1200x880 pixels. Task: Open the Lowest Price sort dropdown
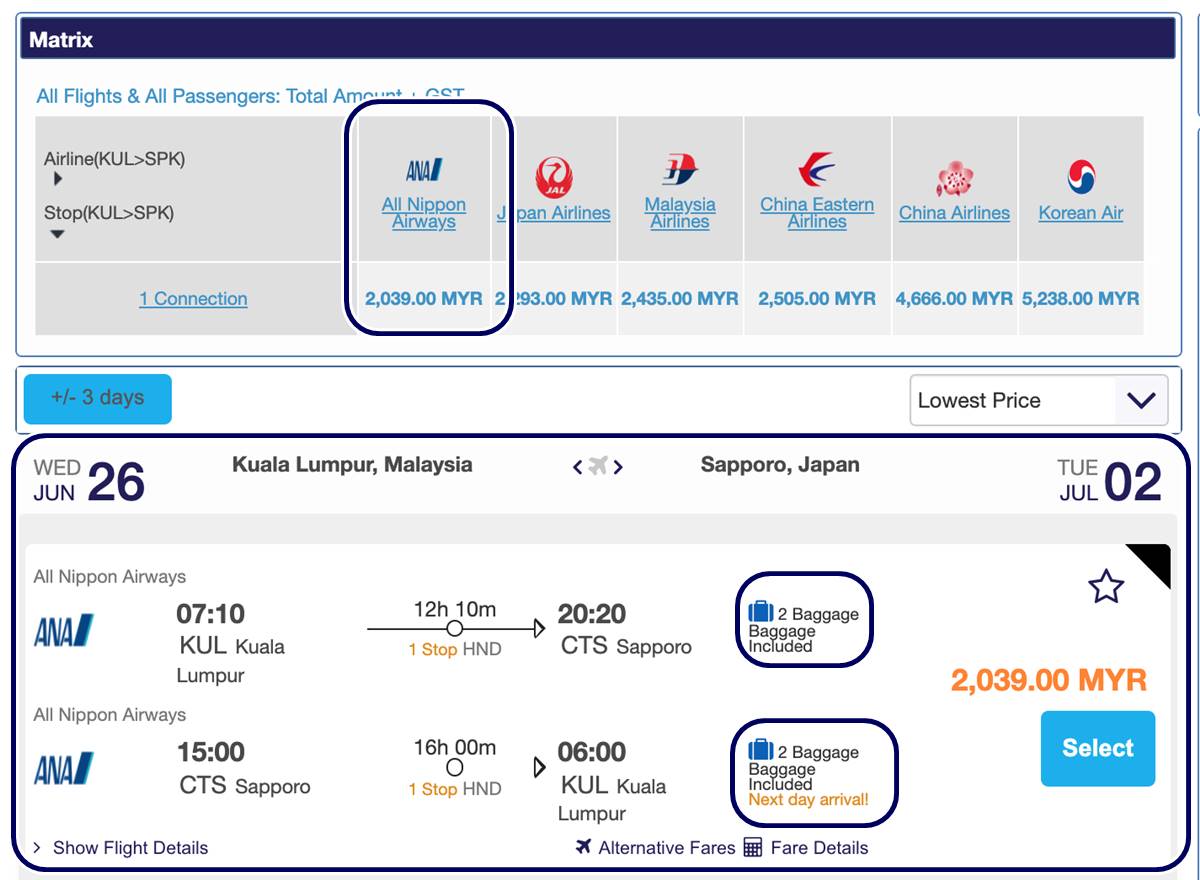click(1039, 400)
